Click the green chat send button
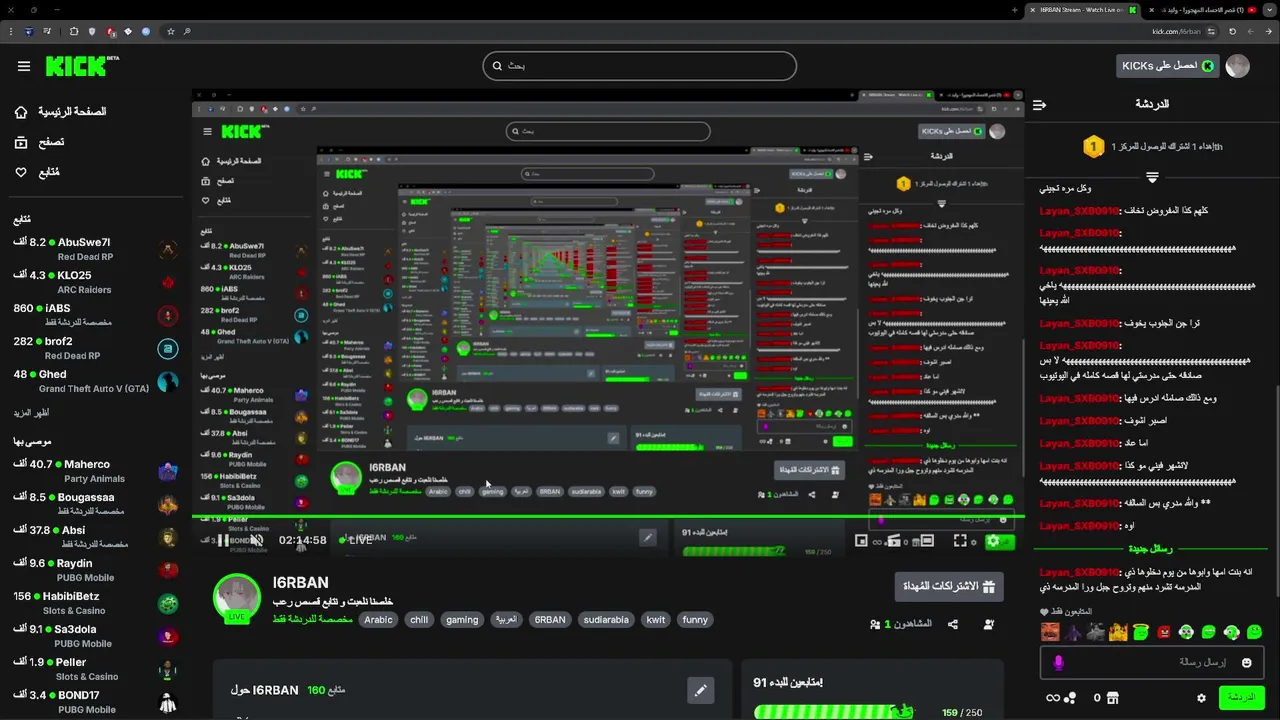Viewport: 1280px width, 720px height. click(1242, 697)
